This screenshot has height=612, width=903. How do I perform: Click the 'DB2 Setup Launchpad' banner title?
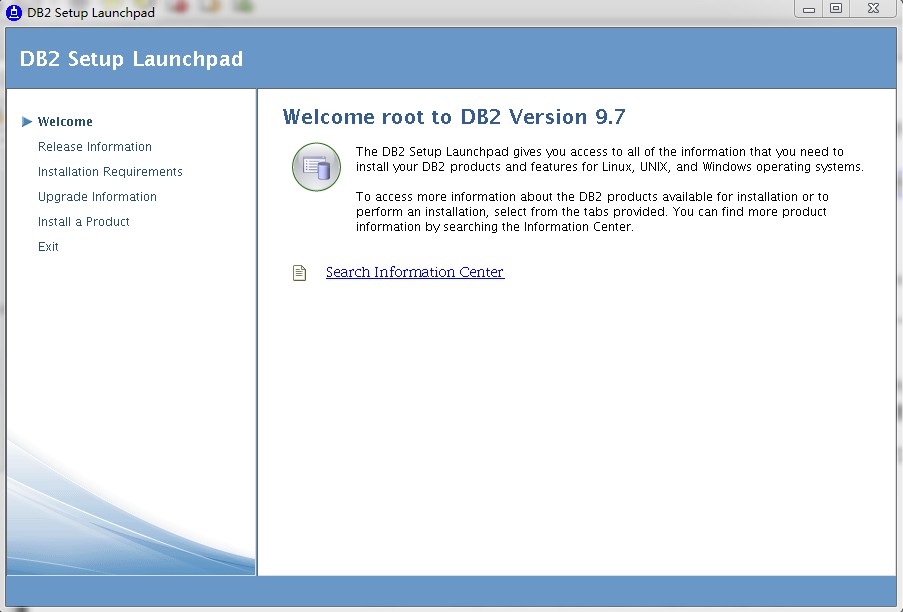point(131,59)
